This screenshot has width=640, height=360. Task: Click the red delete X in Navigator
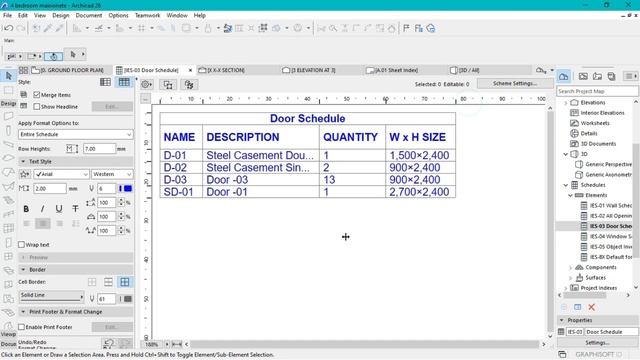(591, 307)
